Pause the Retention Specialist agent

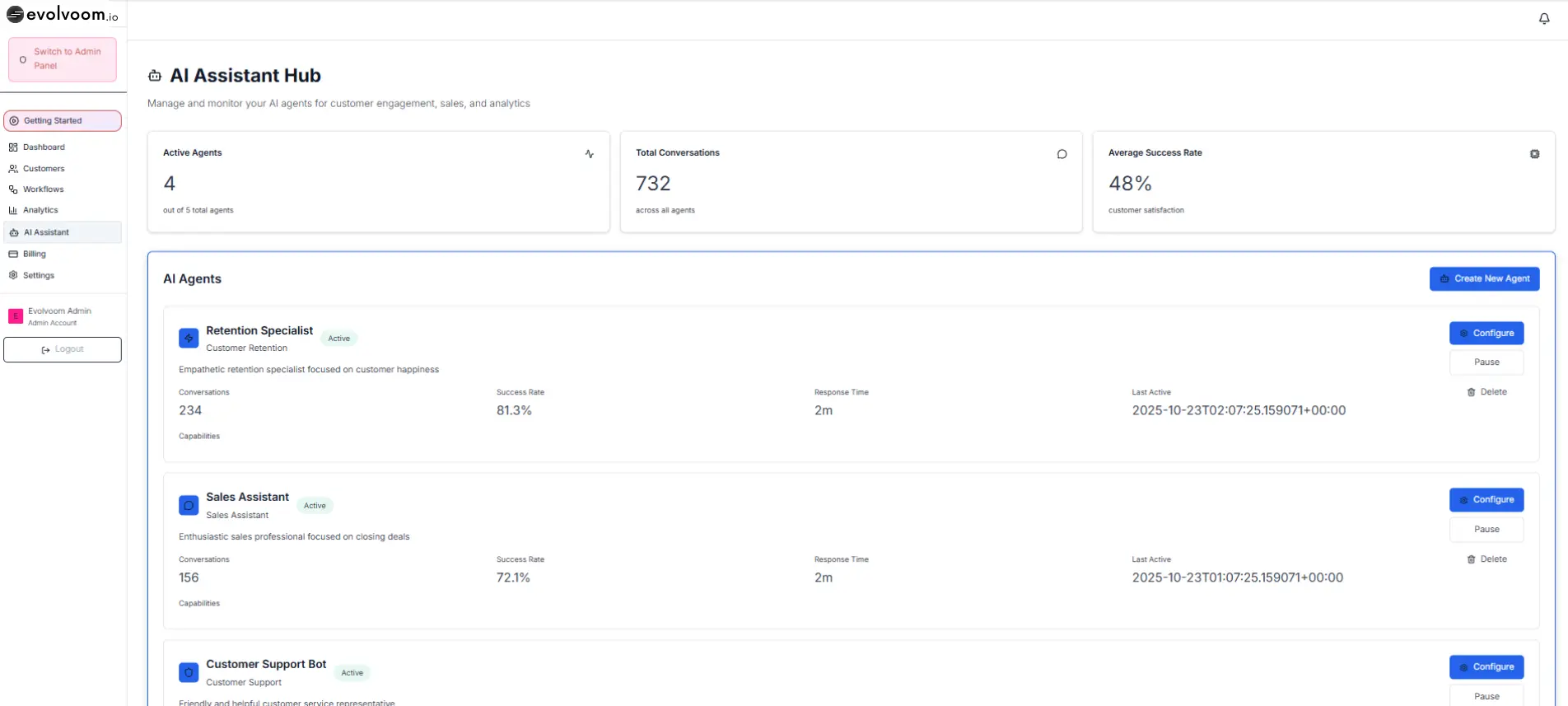1486,362
